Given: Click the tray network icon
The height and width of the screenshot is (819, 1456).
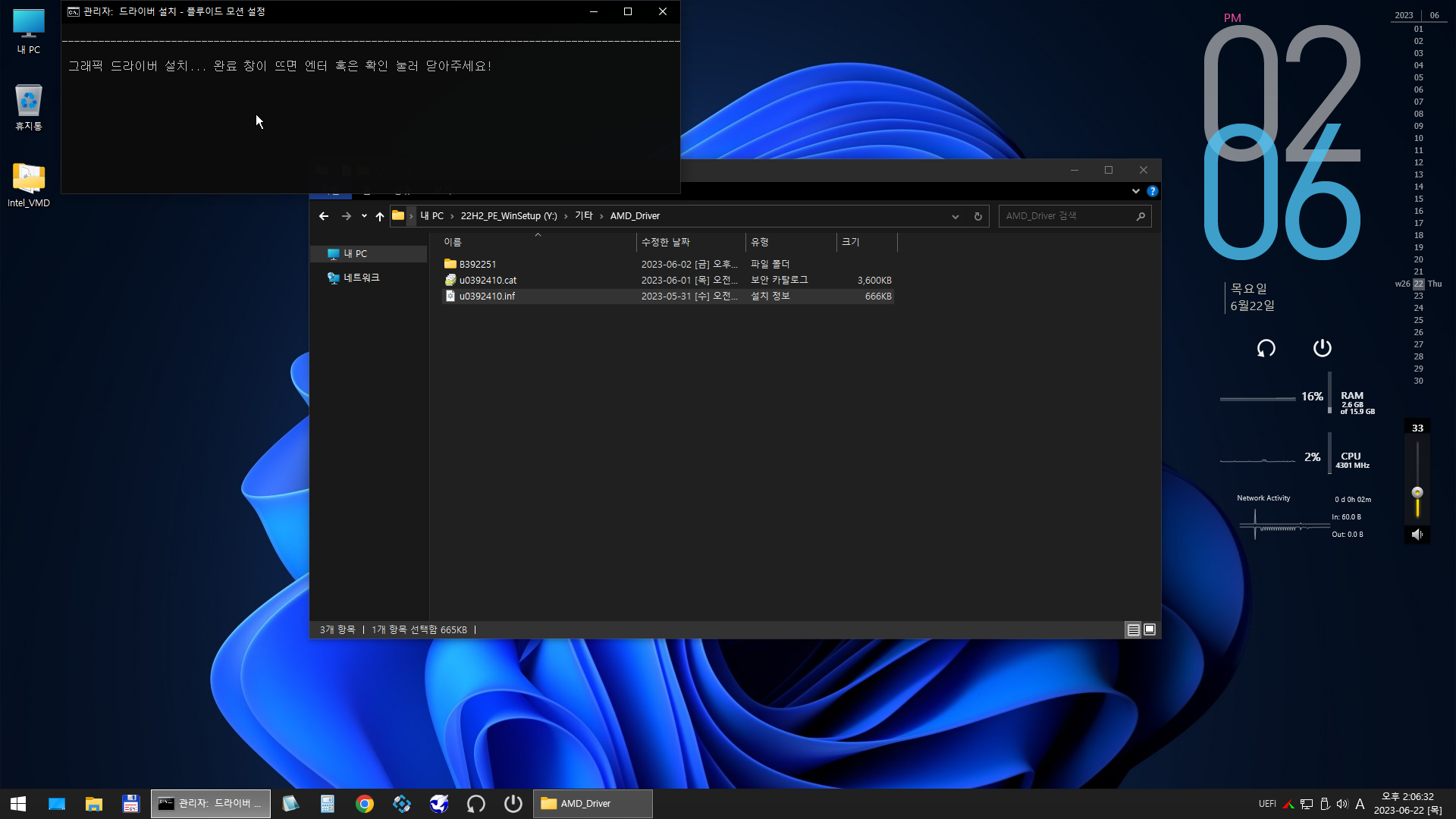Looking at the screenshot, I should tap(1307, 804).
